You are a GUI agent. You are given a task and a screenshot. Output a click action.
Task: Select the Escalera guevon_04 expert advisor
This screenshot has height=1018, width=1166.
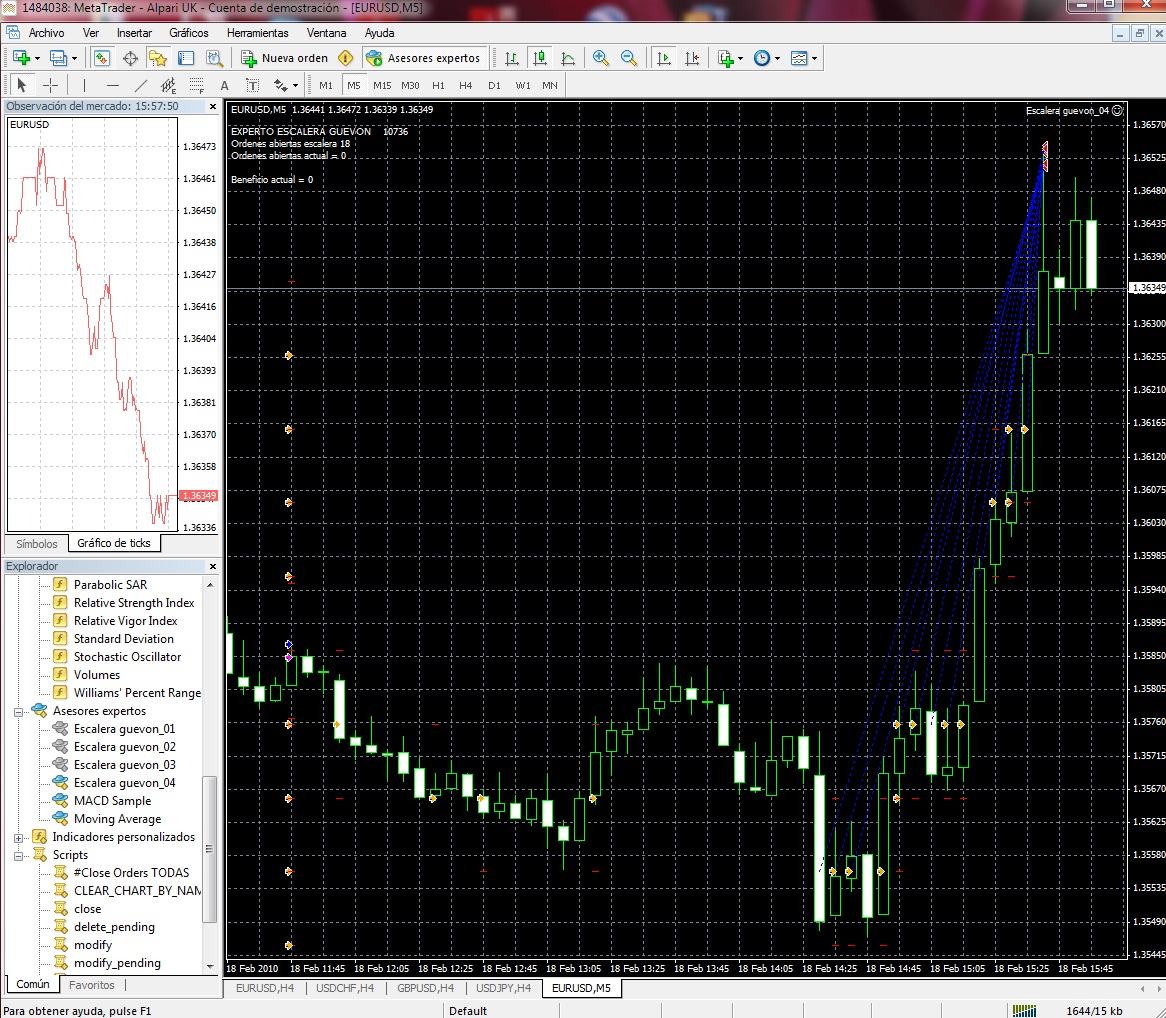tap(124, 783)
